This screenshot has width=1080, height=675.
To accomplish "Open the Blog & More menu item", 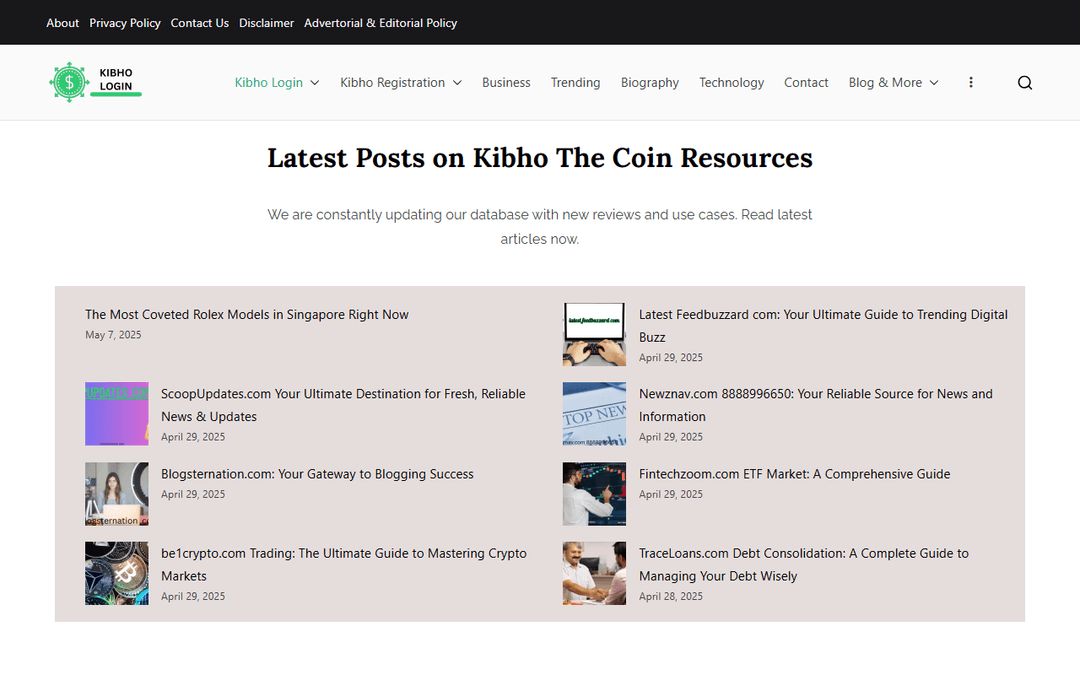I will tap(885, 83).
